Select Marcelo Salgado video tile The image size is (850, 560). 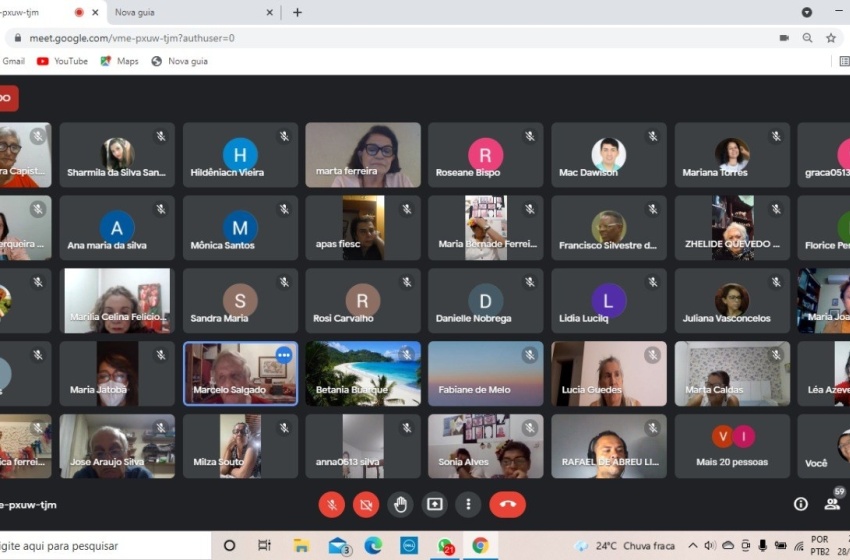240,374
